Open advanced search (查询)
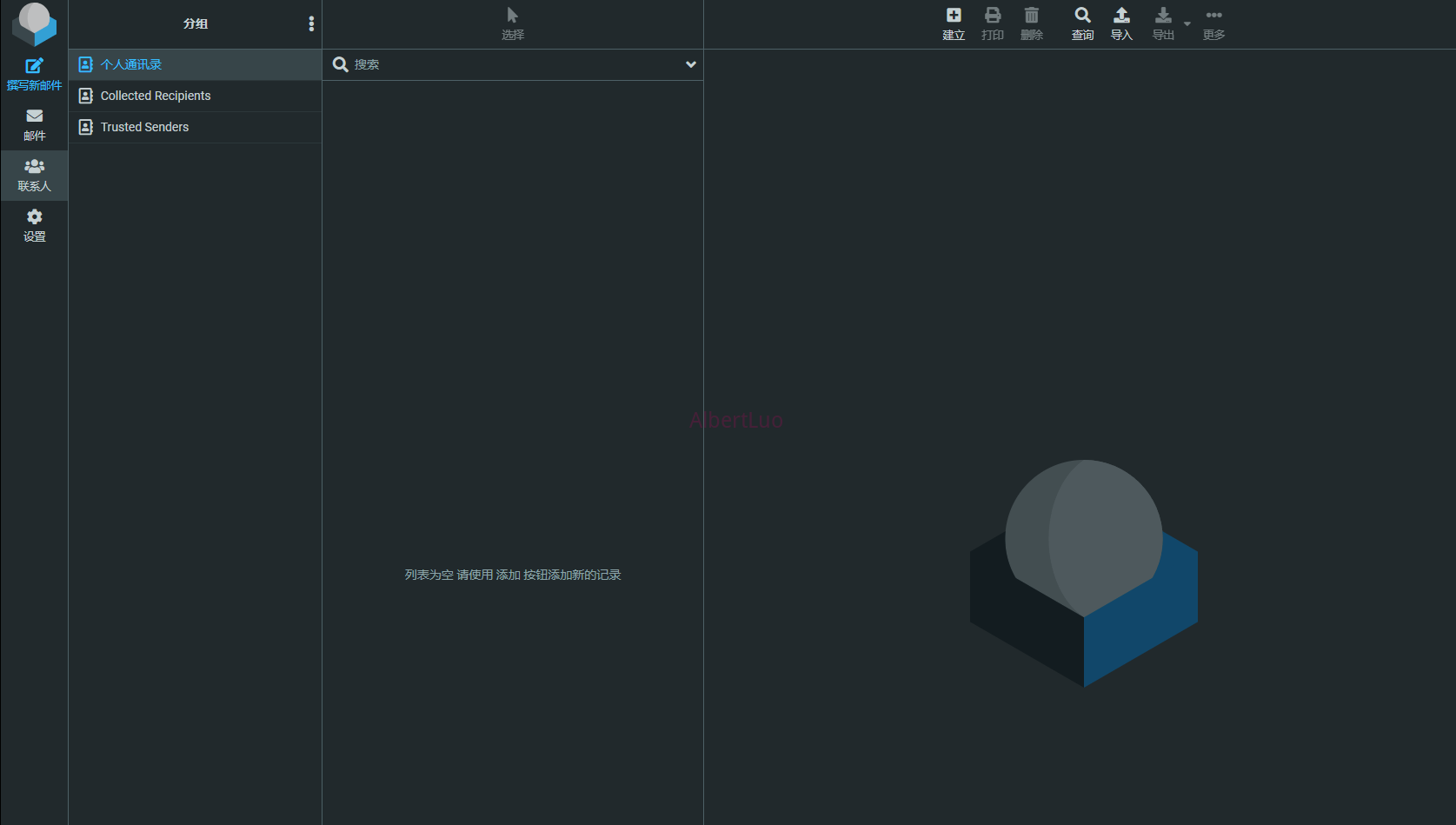The width and height of the screenshot is (1456, 825). click(1082, 24)
